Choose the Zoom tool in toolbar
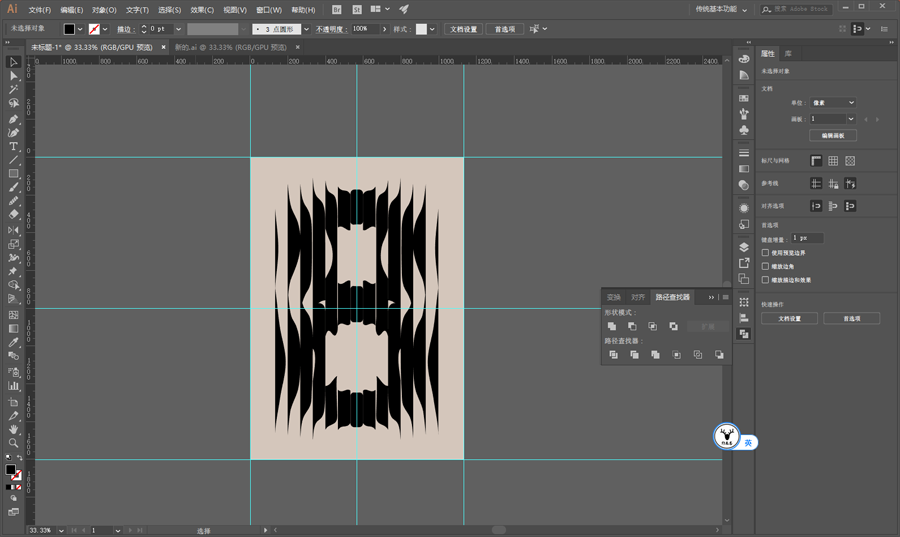The height and width of the screenshot is (537, 900). (14, 442)
